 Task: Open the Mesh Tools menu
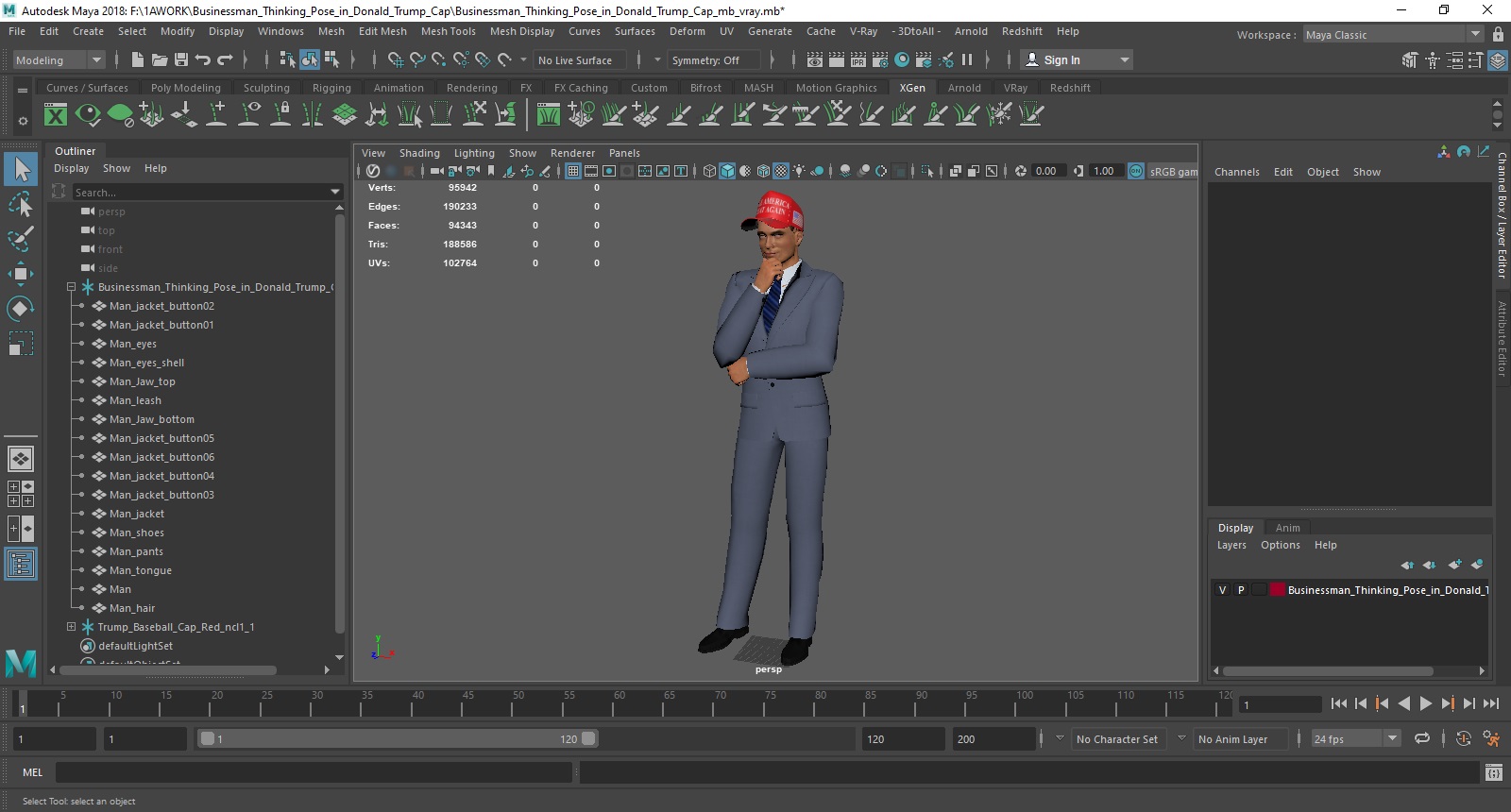tap(448, 31)
